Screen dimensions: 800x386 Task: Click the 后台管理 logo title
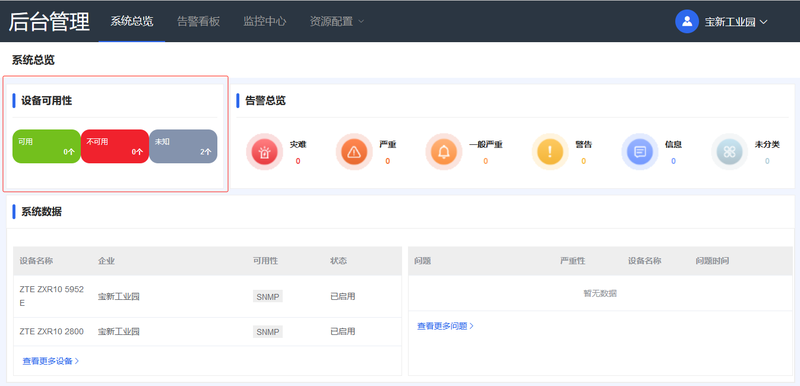[x=49, y=22]
